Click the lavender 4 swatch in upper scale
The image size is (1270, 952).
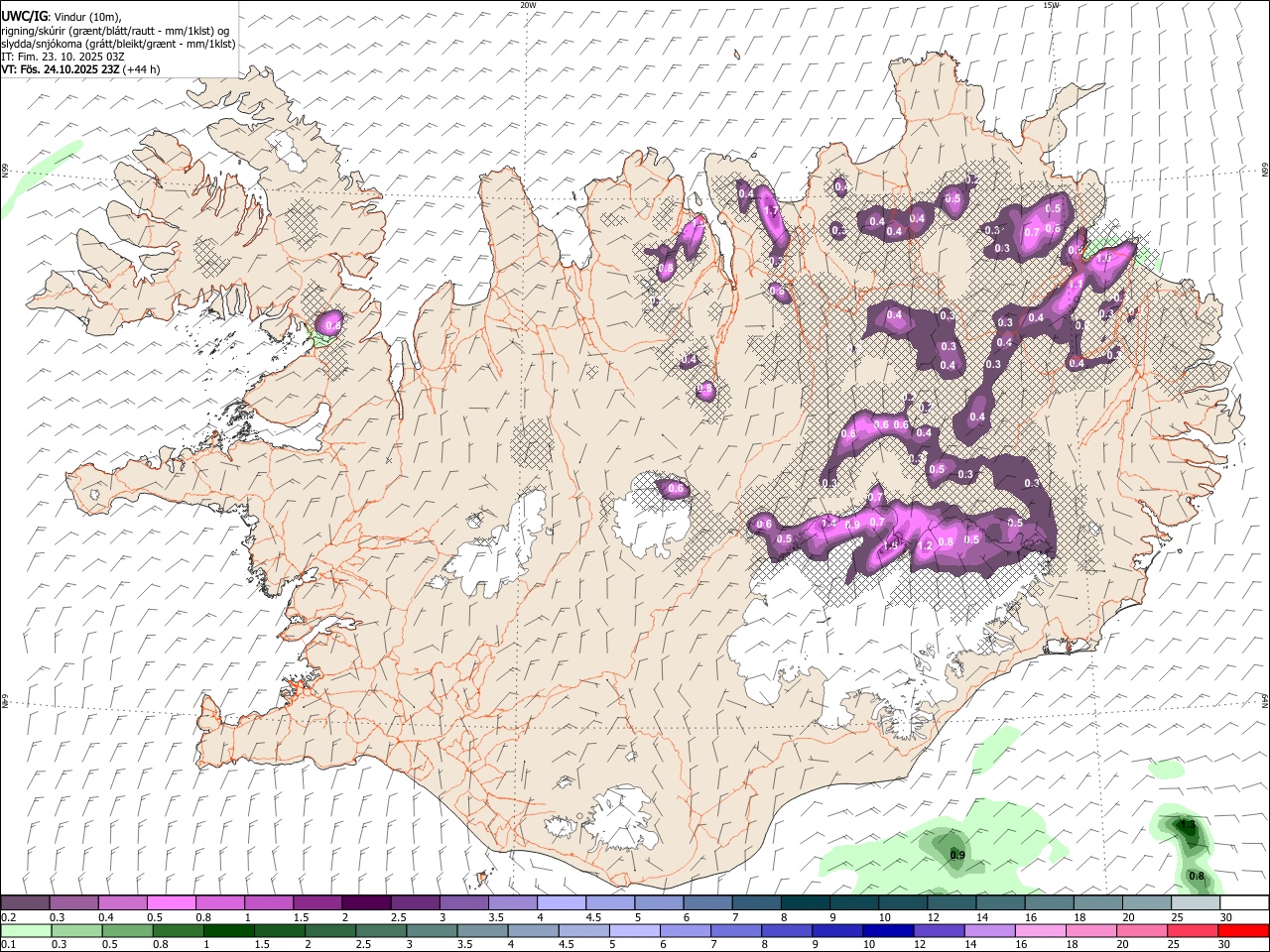click(x=562, y=902)
